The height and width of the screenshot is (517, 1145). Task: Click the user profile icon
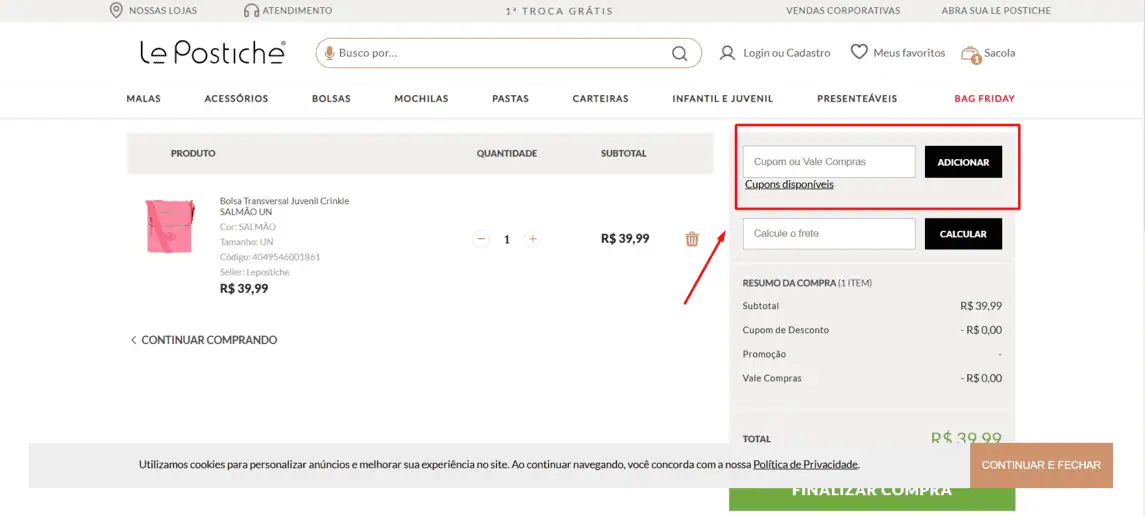click(727, 53)
